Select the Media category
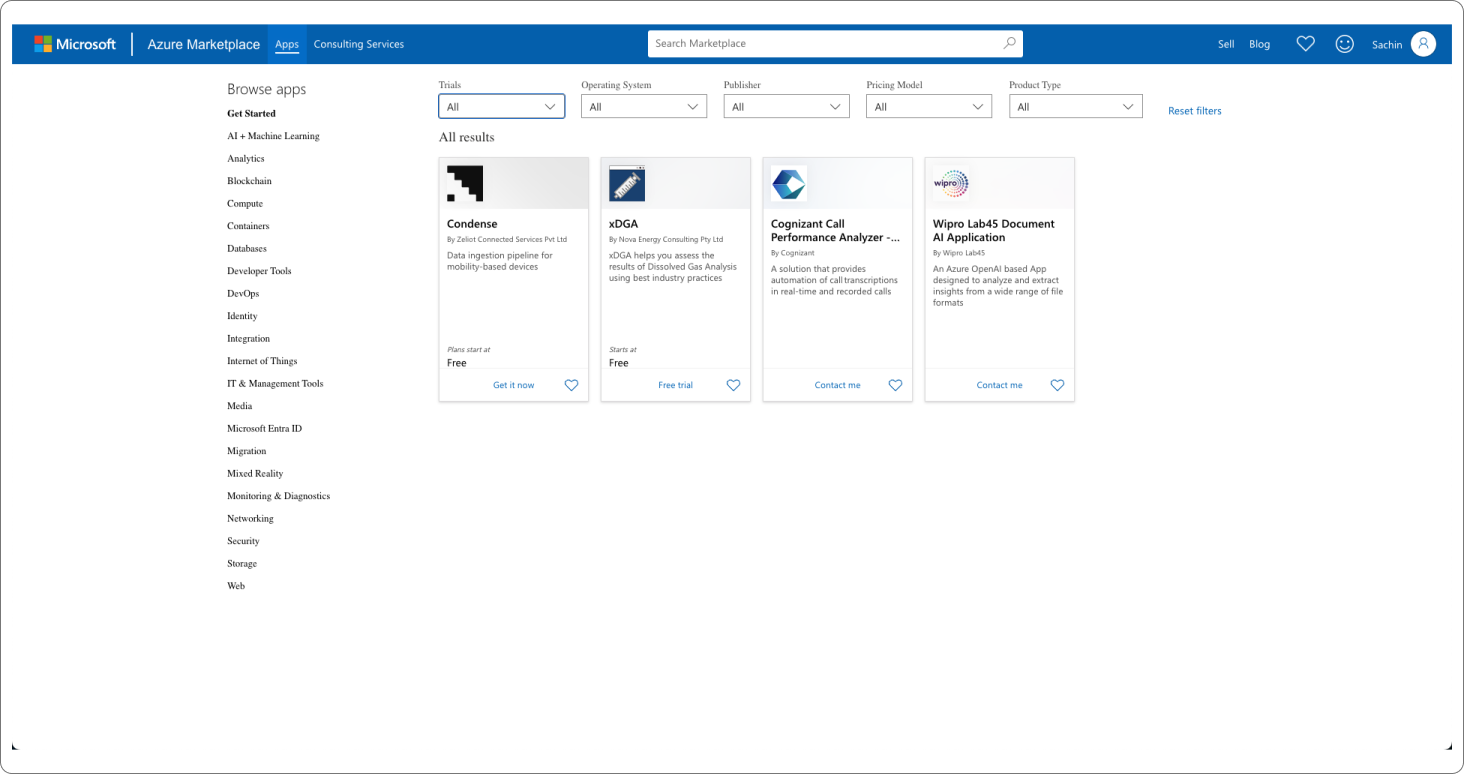 (240, 406)
